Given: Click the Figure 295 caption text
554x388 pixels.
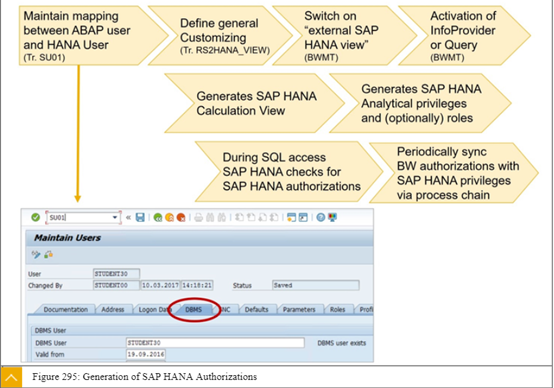Looking at the screenshot, I should tap(145, 377).
